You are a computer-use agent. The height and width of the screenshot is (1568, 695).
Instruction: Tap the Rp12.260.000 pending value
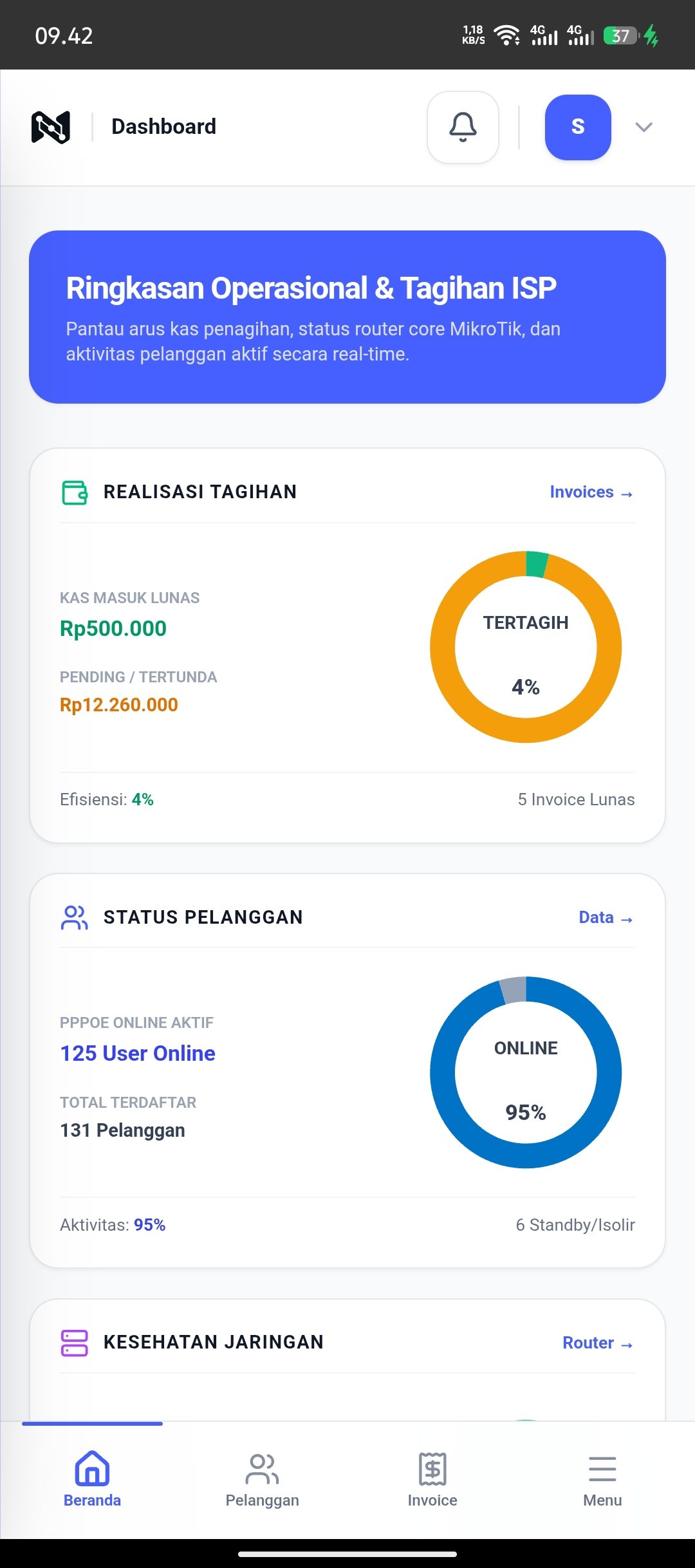click(119, 705)
